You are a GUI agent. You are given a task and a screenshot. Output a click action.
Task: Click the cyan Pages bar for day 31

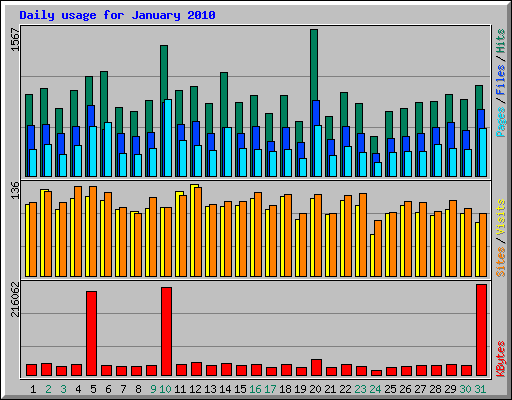click(x=483, y=152)
